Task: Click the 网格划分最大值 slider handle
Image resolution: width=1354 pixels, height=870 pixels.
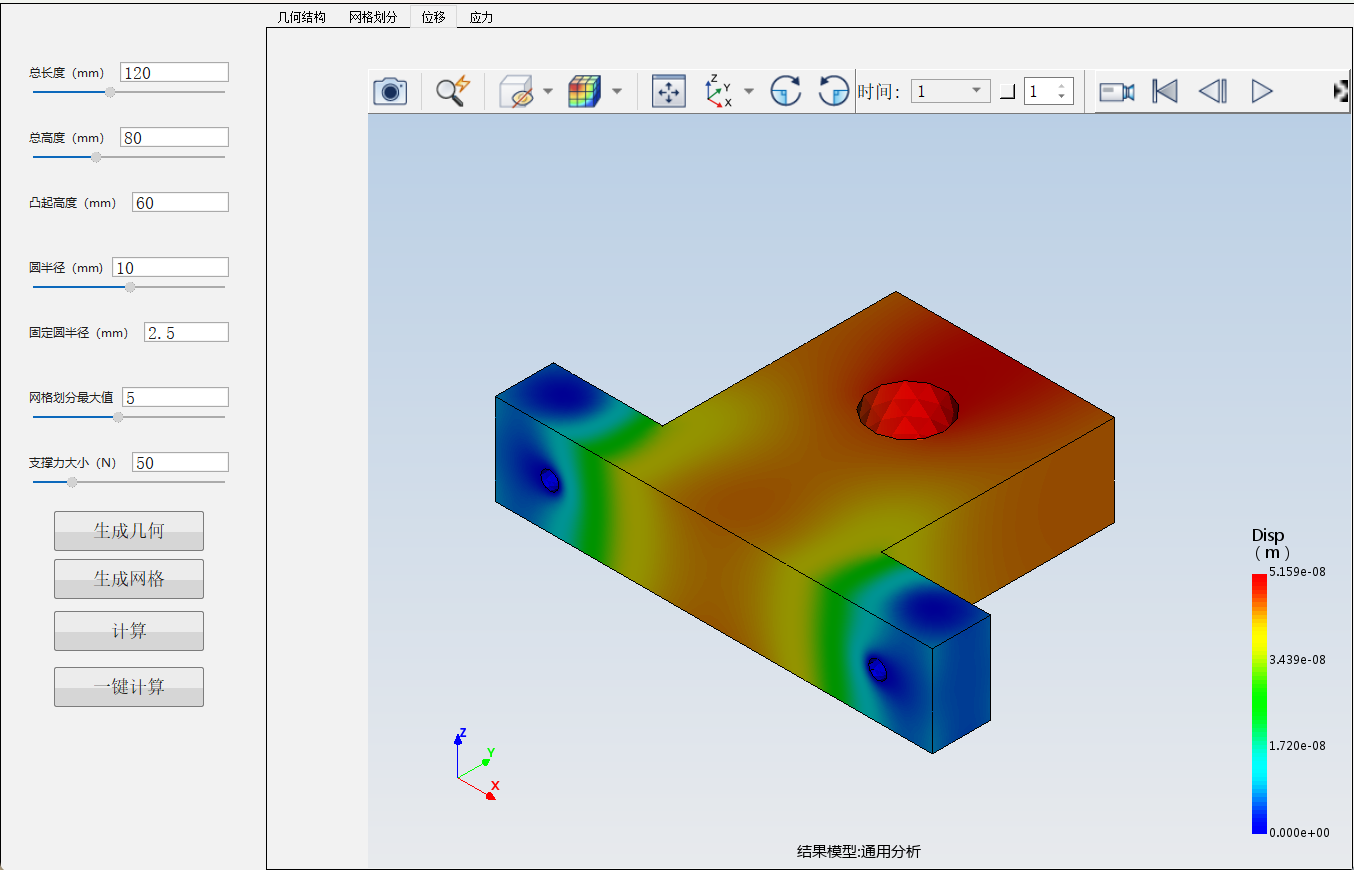Action: 118,417
